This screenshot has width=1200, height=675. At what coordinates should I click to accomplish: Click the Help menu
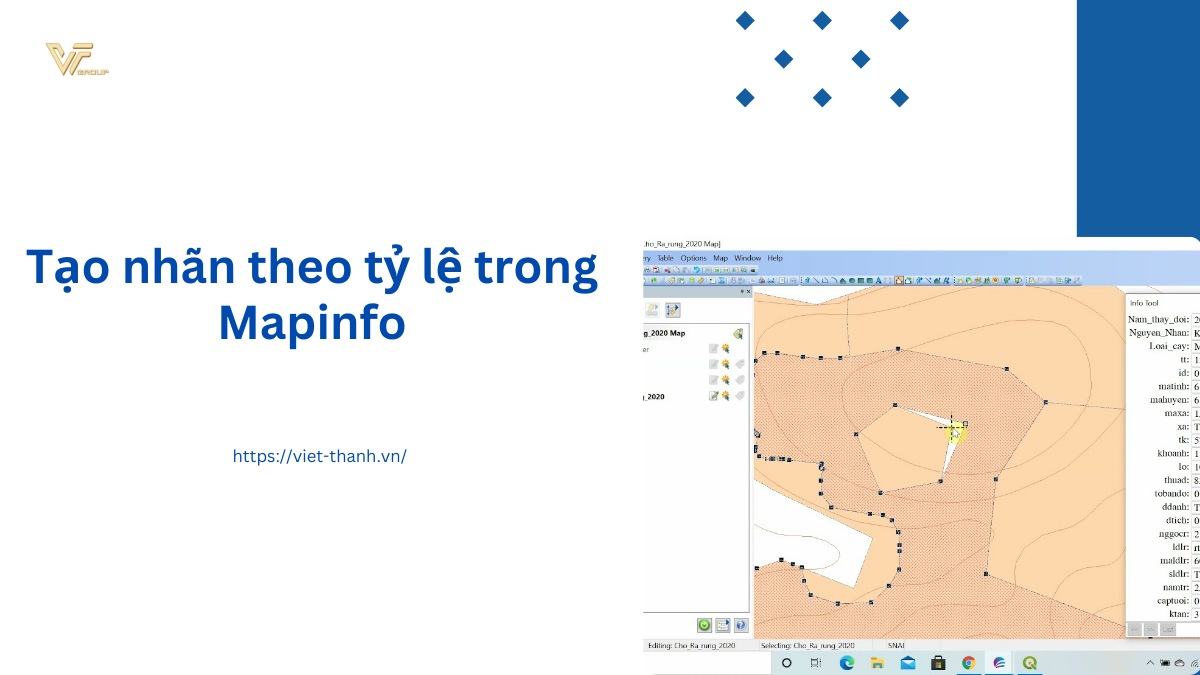(x=775, y=258)
